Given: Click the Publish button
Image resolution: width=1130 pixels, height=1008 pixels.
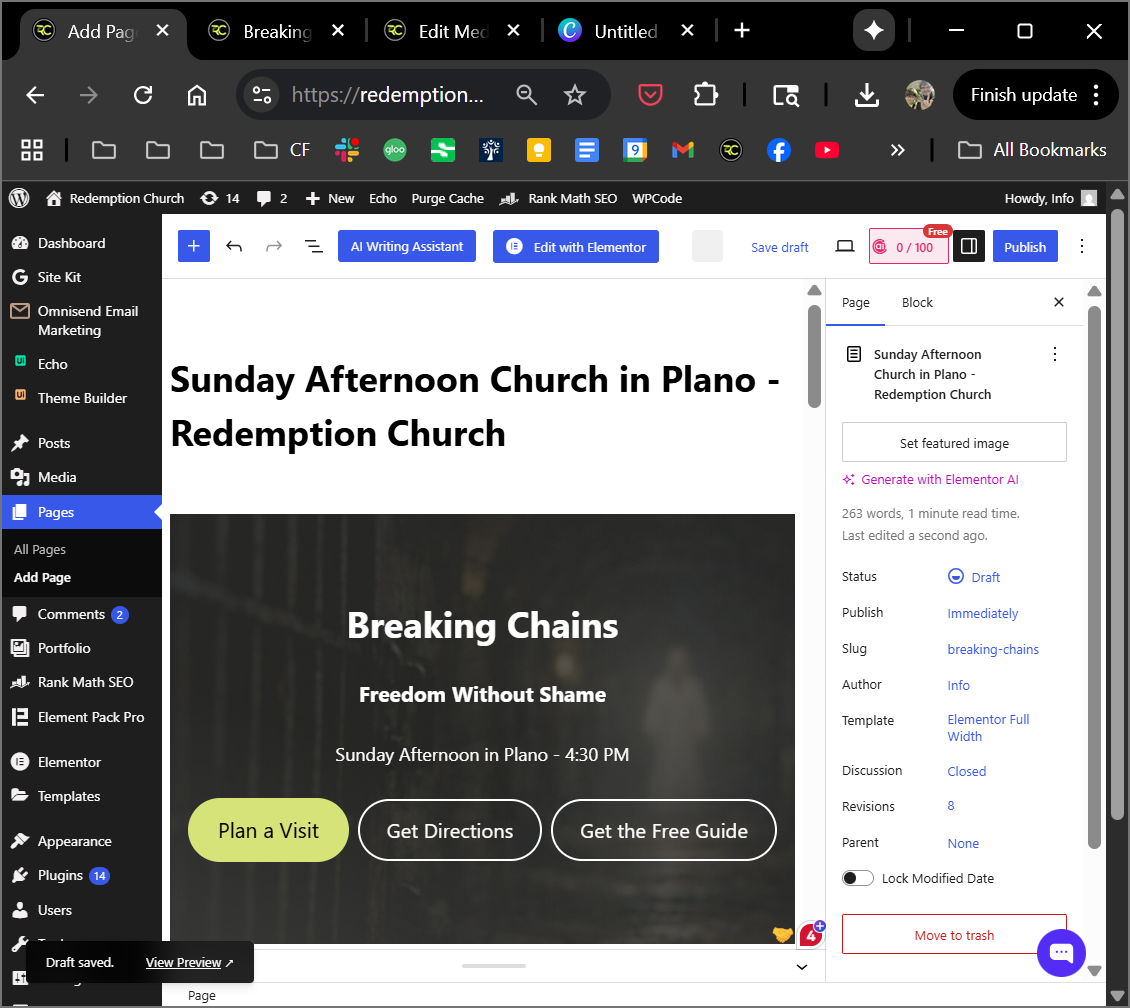Looking at the screenshot, I should point(1025,247).
